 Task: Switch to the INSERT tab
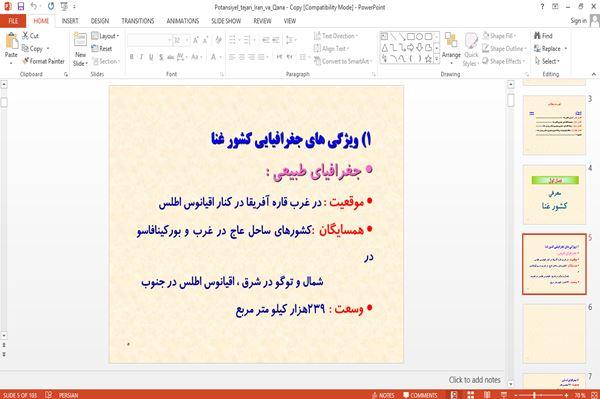coord(70,21)
